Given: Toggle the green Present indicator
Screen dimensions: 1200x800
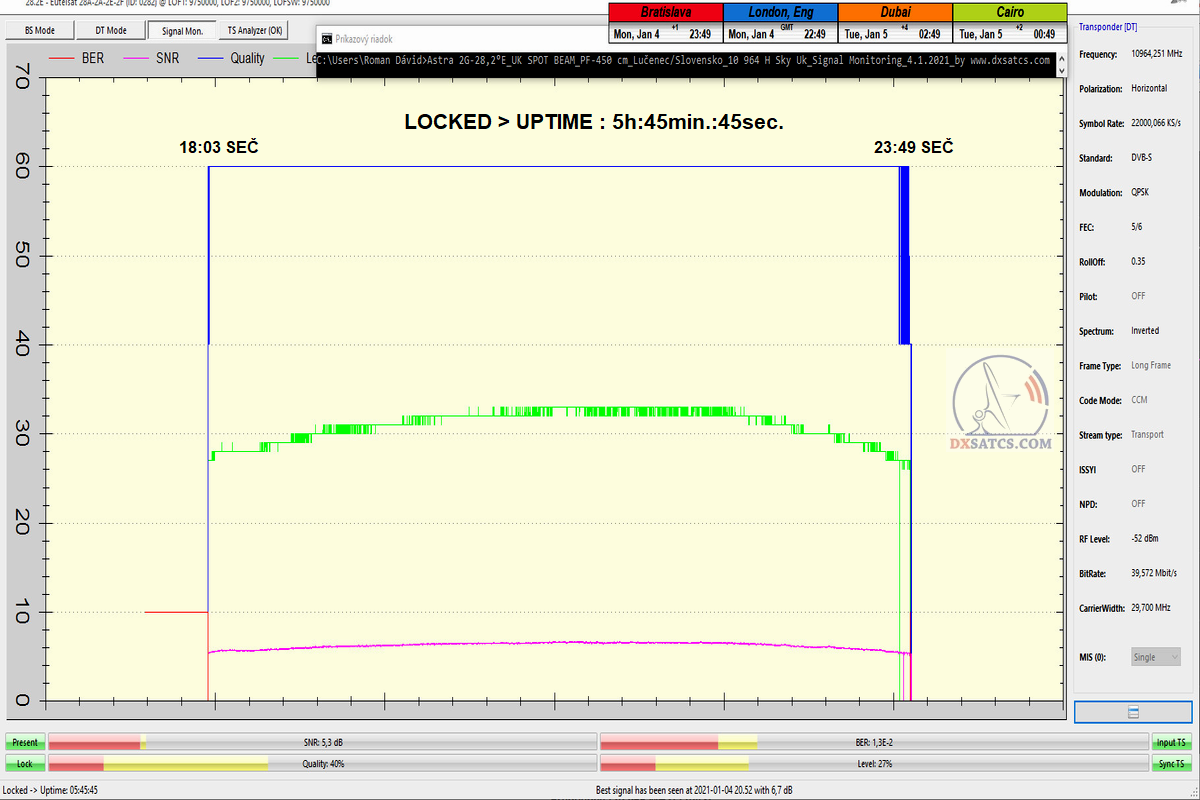Looking at the screenshot, I should tap(25, 742).
